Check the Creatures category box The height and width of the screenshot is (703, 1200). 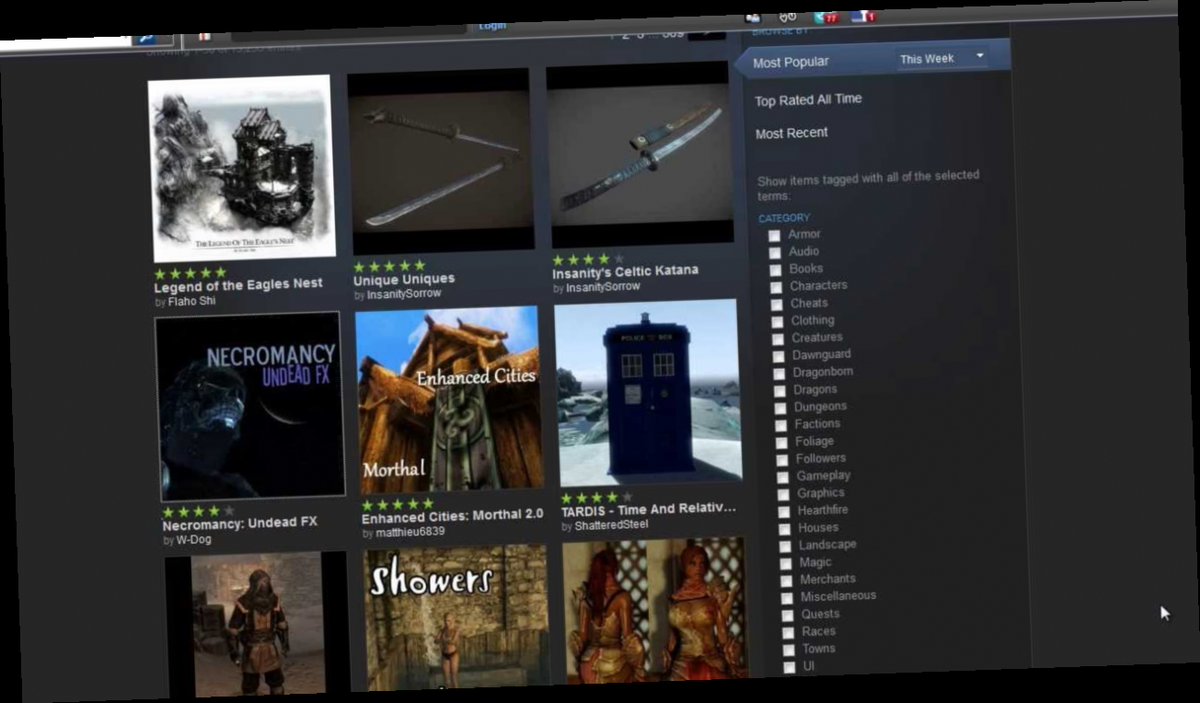click(778, 339)
